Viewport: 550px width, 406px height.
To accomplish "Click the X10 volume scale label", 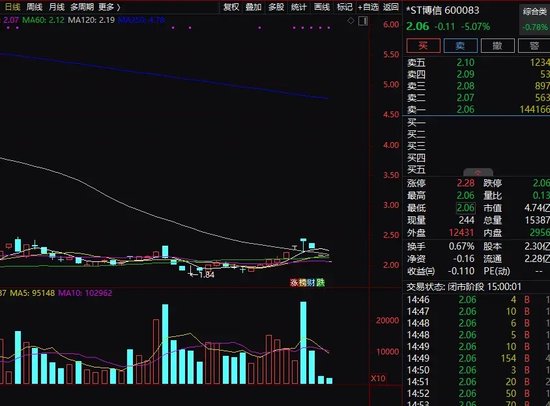I will [378, 378].
